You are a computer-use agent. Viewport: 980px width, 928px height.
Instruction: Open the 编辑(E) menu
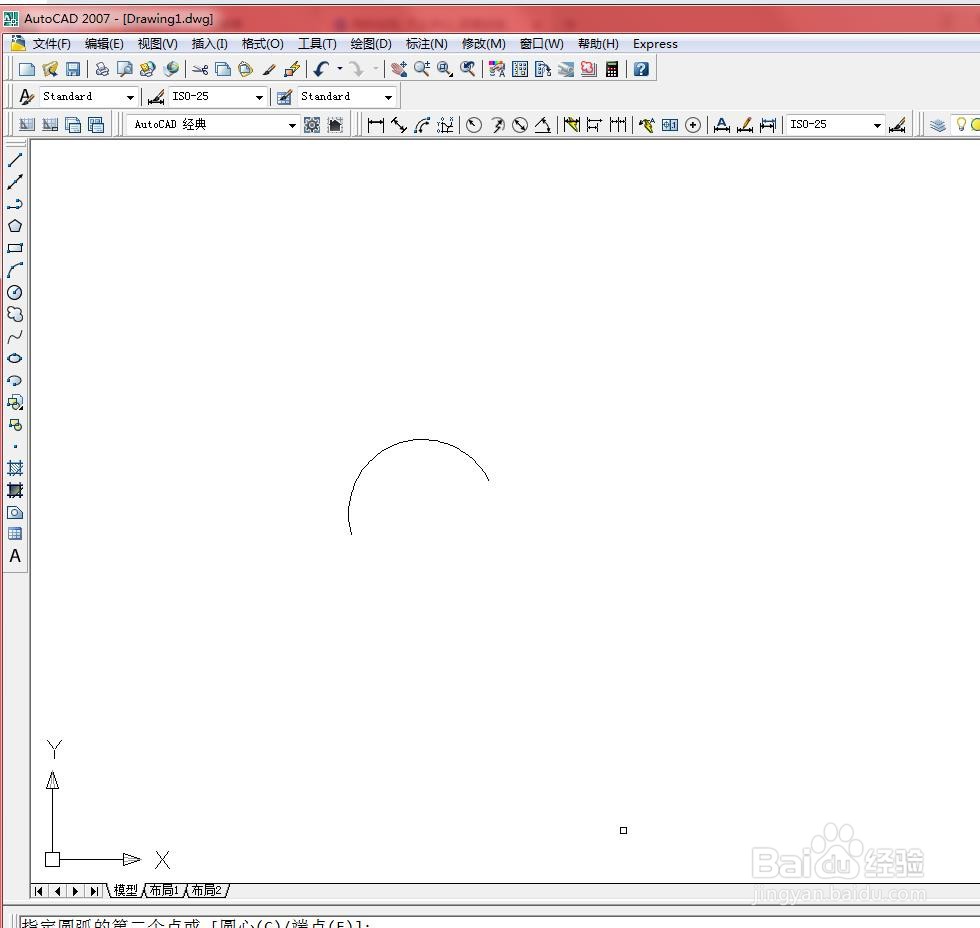(x=104, y=44)
